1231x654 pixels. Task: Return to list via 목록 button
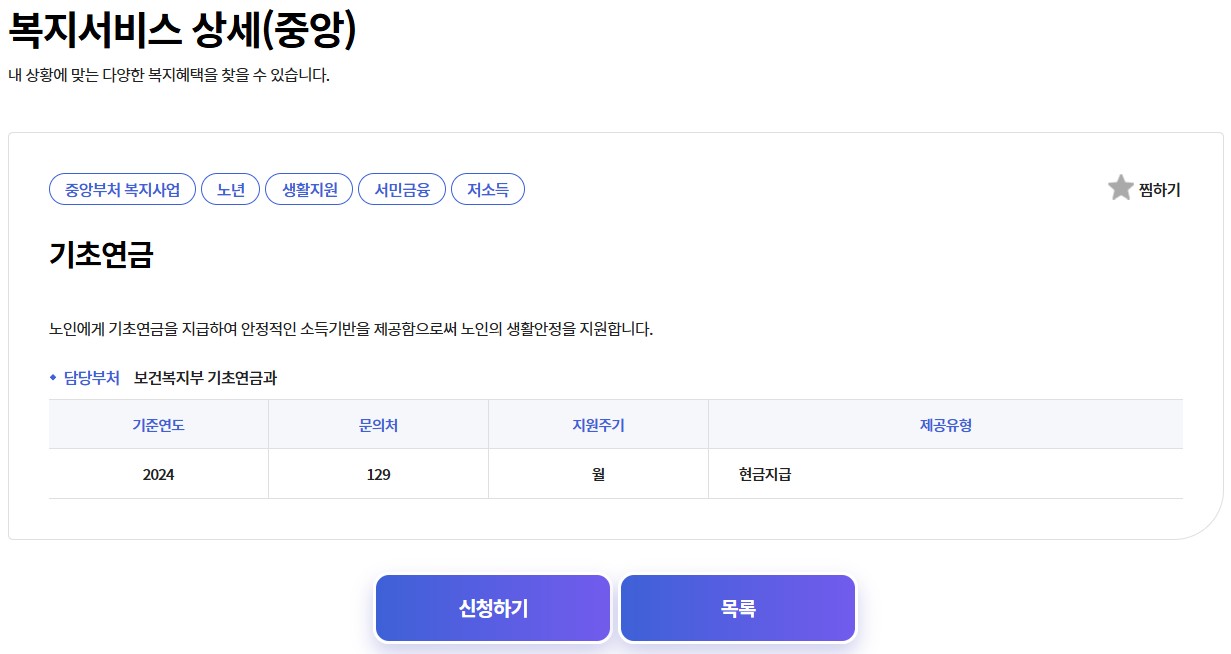(x=737, y=607)
